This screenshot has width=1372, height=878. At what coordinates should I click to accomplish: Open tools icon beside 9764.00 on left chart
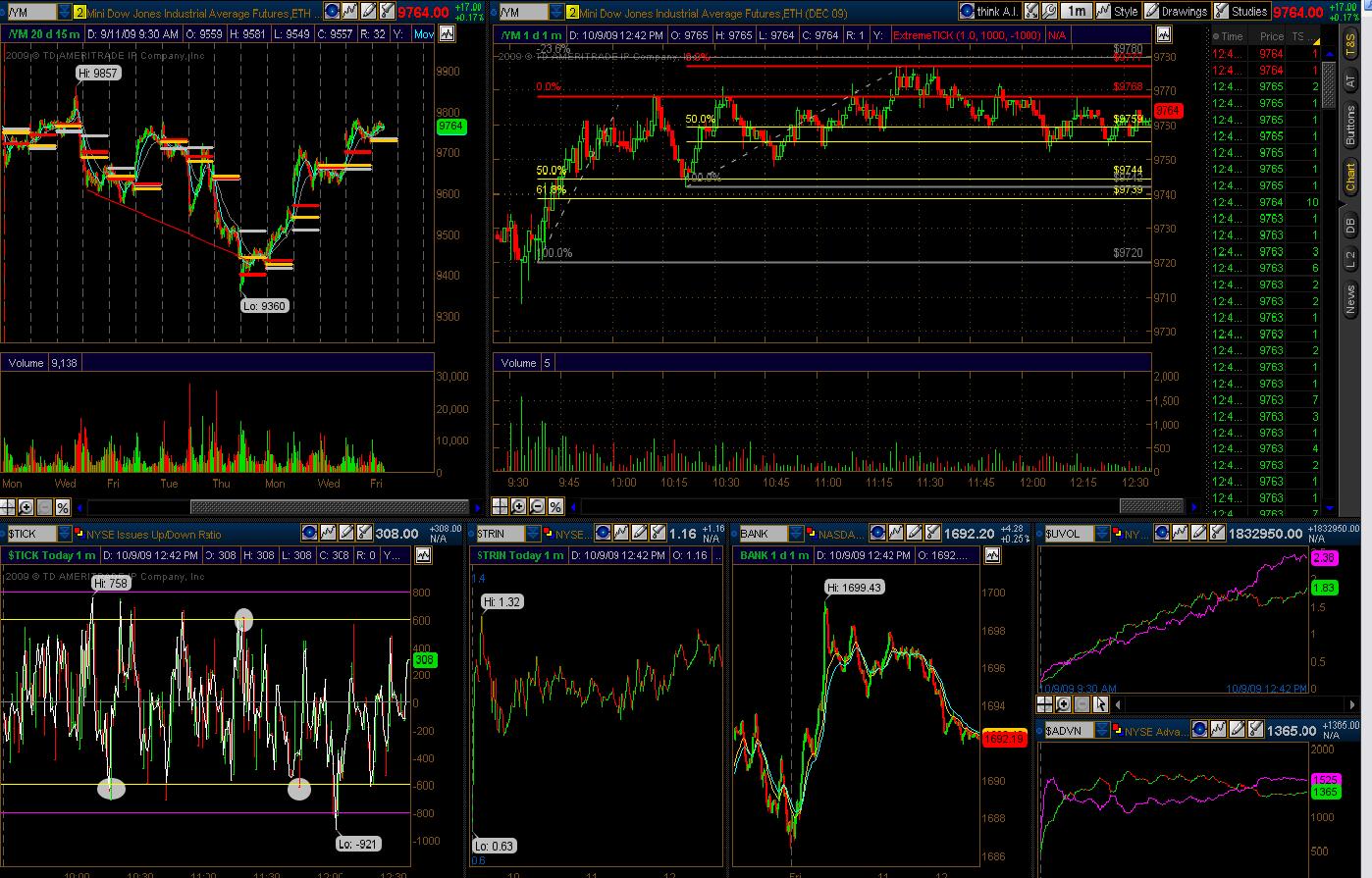387,12
